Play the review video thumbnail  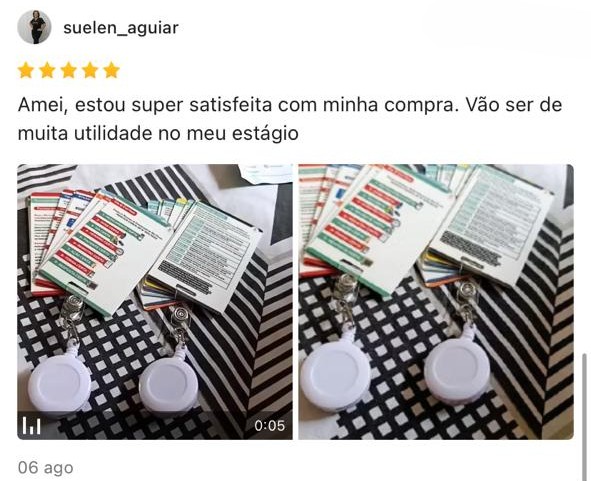point(155,302)
